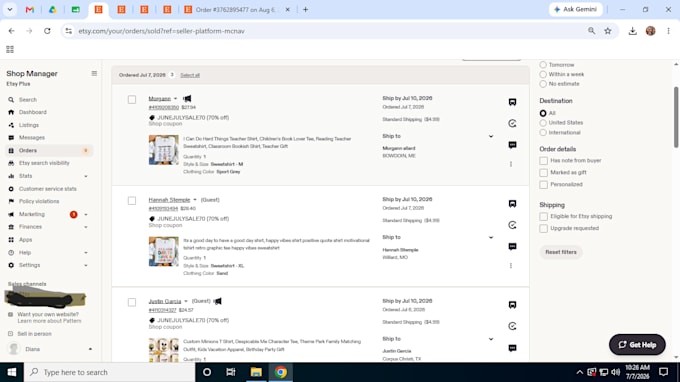The width and height of the screenshot is (680, 382).
Task: Select the Within a week filter
Action: (x=543, y=75)
